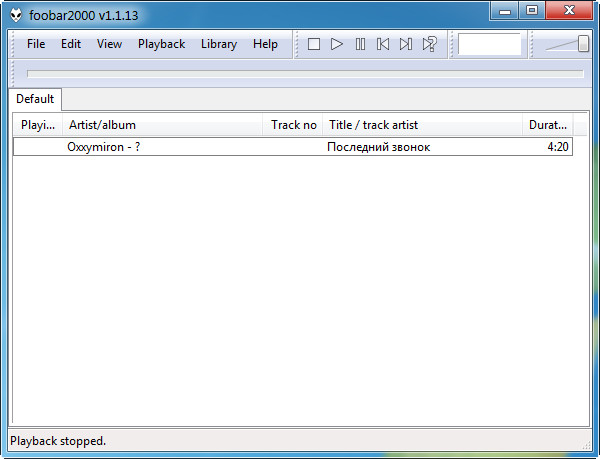Open the Help menu

(265, 44)
